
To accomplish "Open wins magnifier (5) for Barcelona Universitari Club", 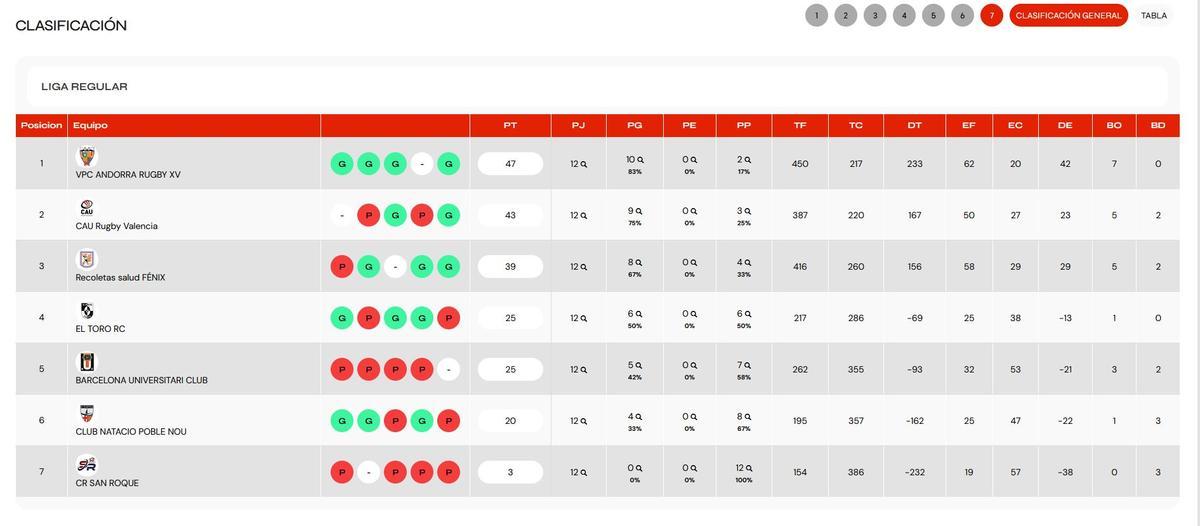I will click(x=639, y=365).
